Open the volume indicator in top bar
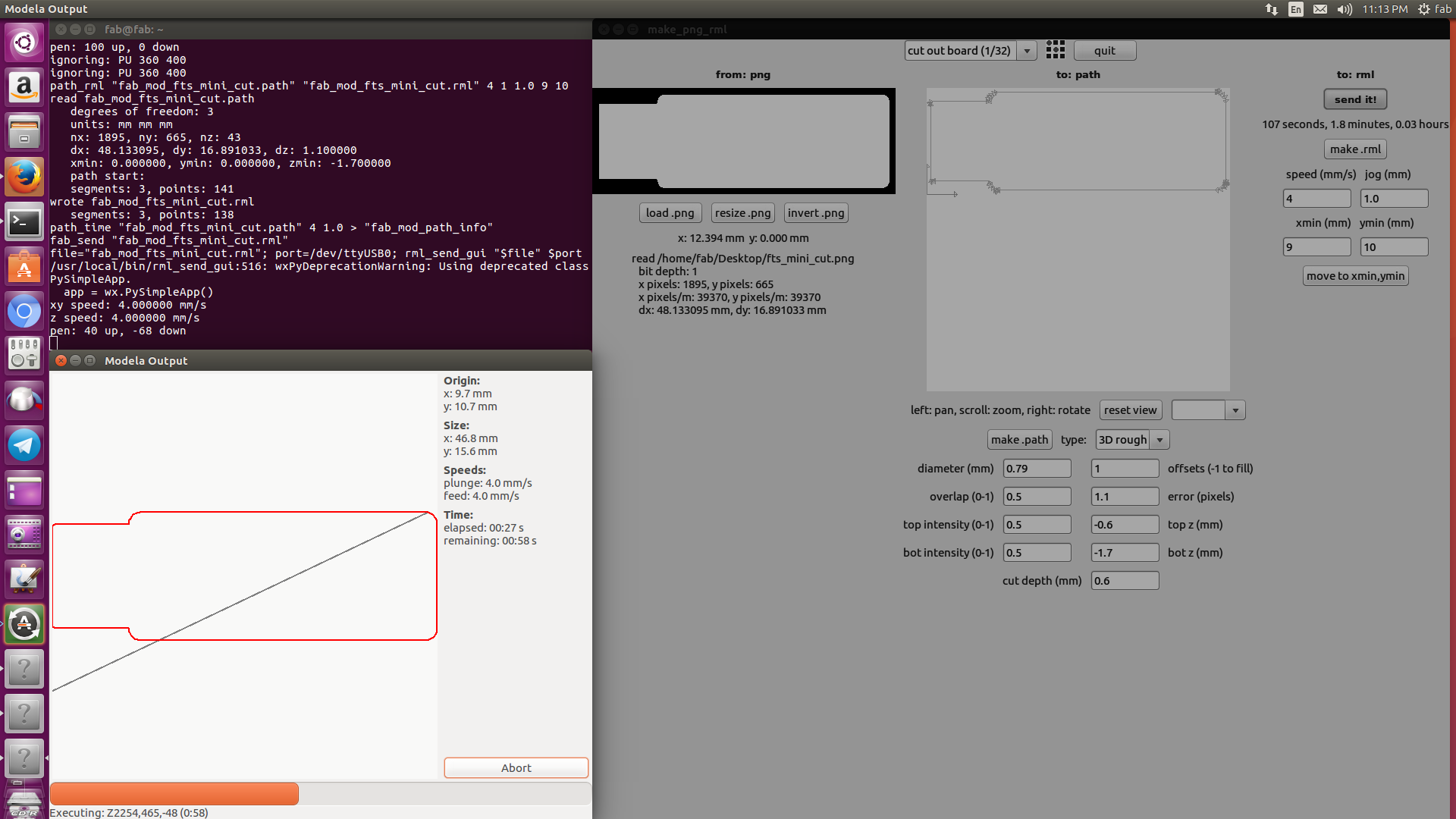Image resolution: width=1456 pixels, height=819 pixels. (1345, 9)
